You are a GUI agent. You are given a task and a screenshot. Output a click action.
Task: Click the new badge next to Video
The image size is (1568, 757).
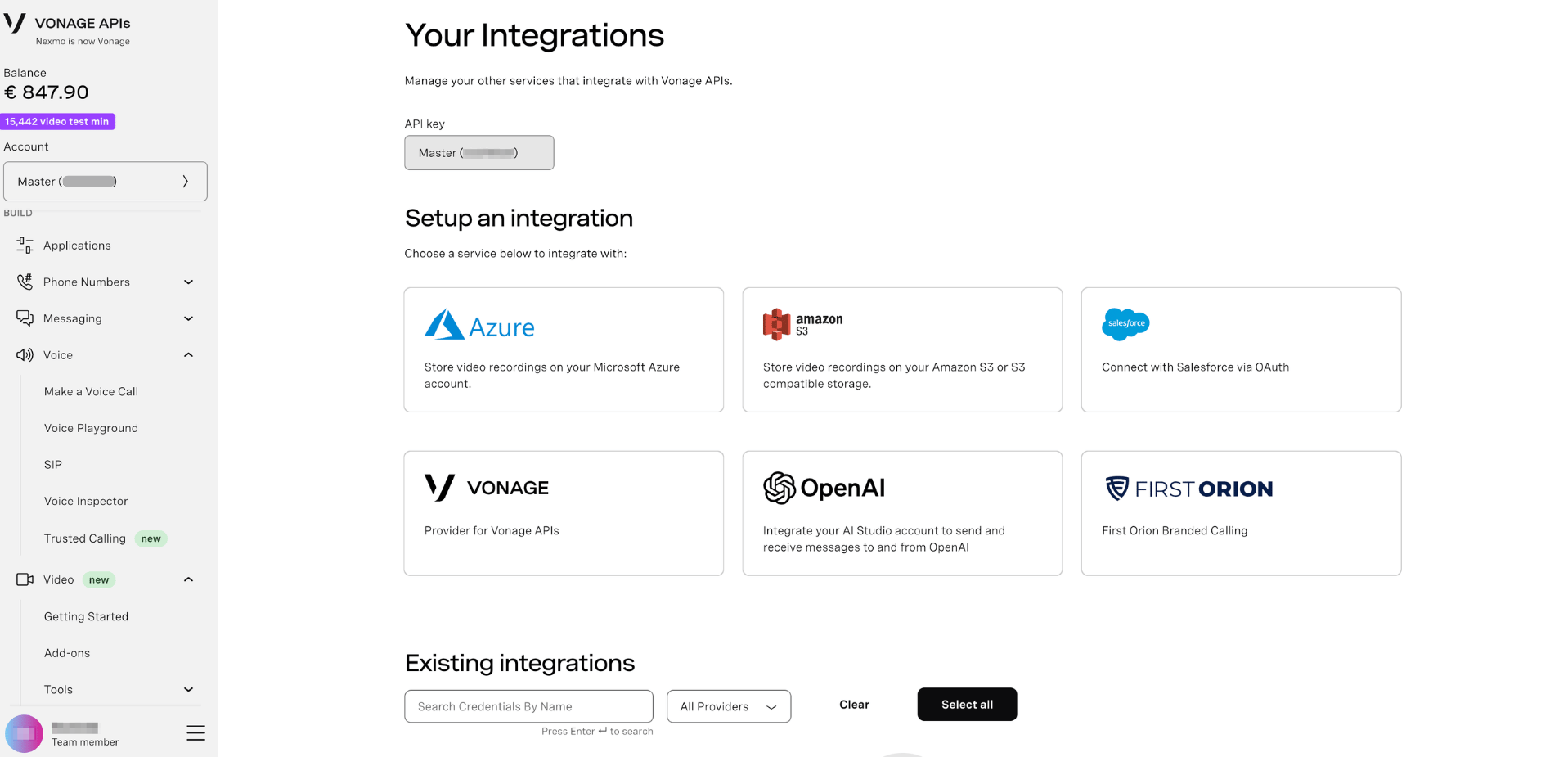[99, 579]
